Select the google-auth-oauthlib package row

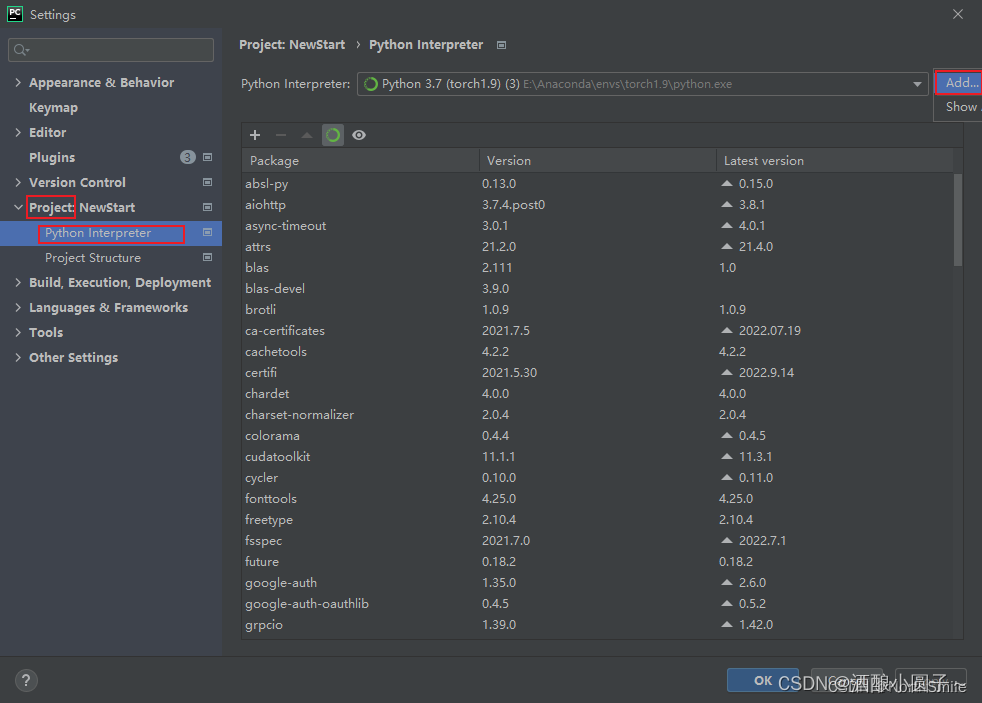(597, 604)
